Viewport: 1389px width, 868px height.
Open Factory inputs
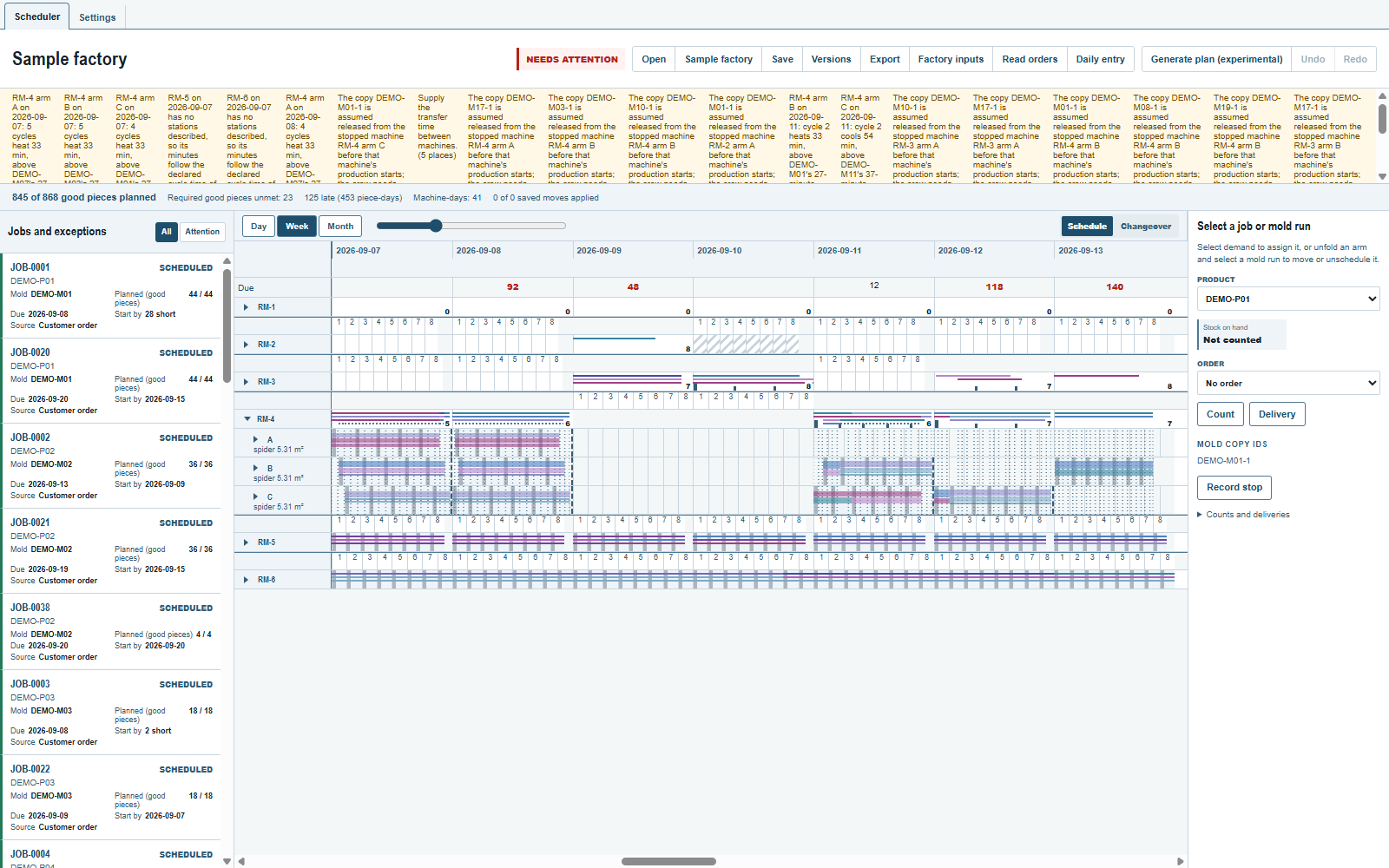951,59
